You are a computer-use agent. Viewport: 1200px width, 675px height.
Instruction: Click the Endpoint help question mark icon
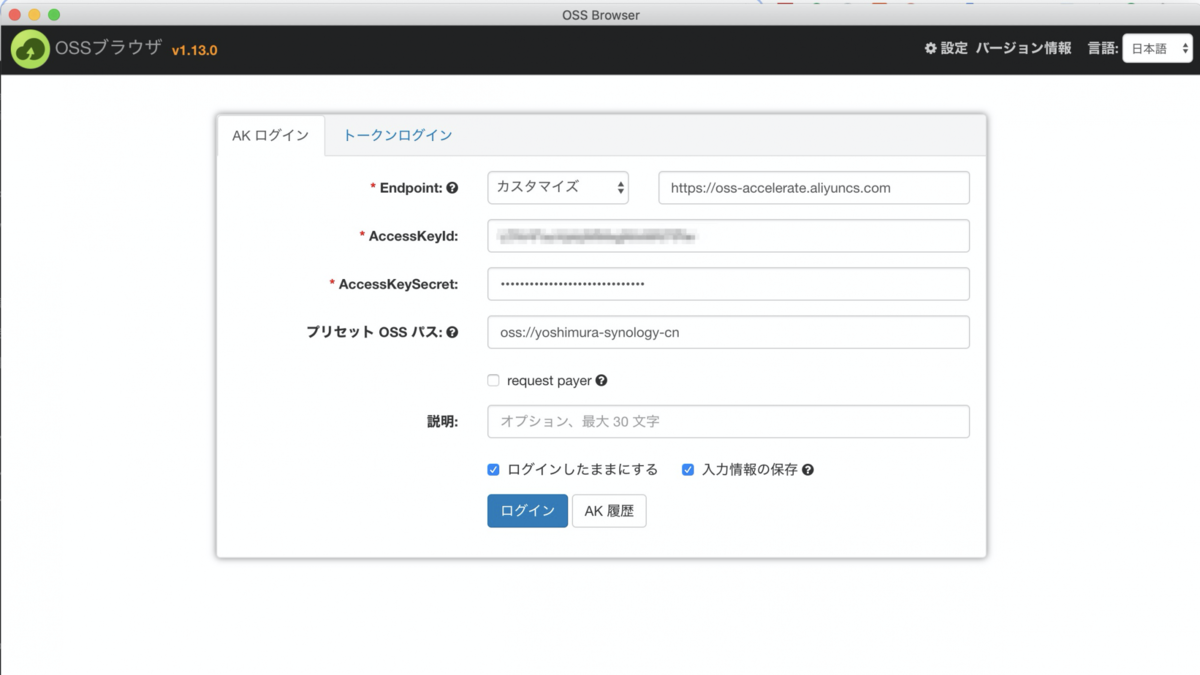(x=452, y=188)
